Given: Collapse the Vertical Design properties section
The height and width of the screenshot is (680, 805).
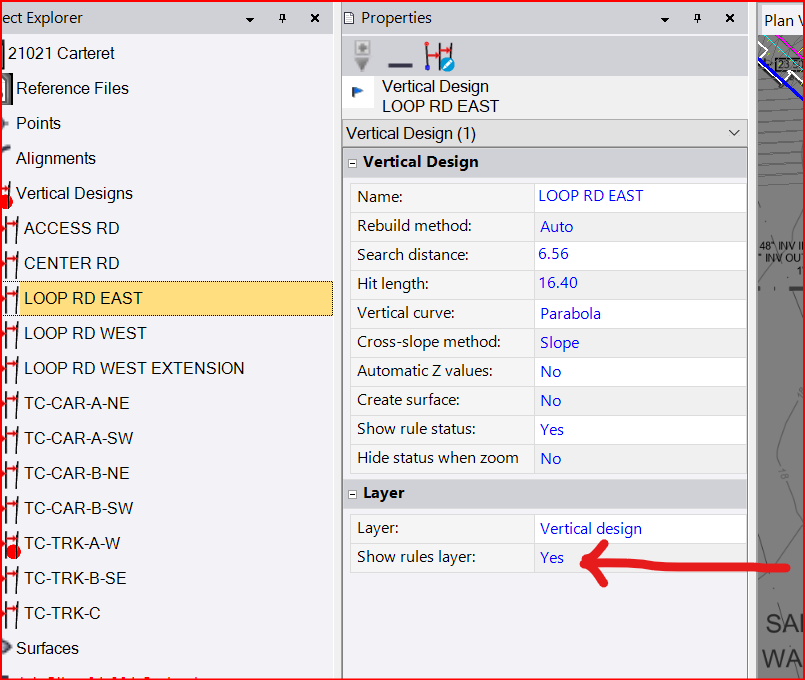Looking at the screenshot, I should (x=352, y=163).
